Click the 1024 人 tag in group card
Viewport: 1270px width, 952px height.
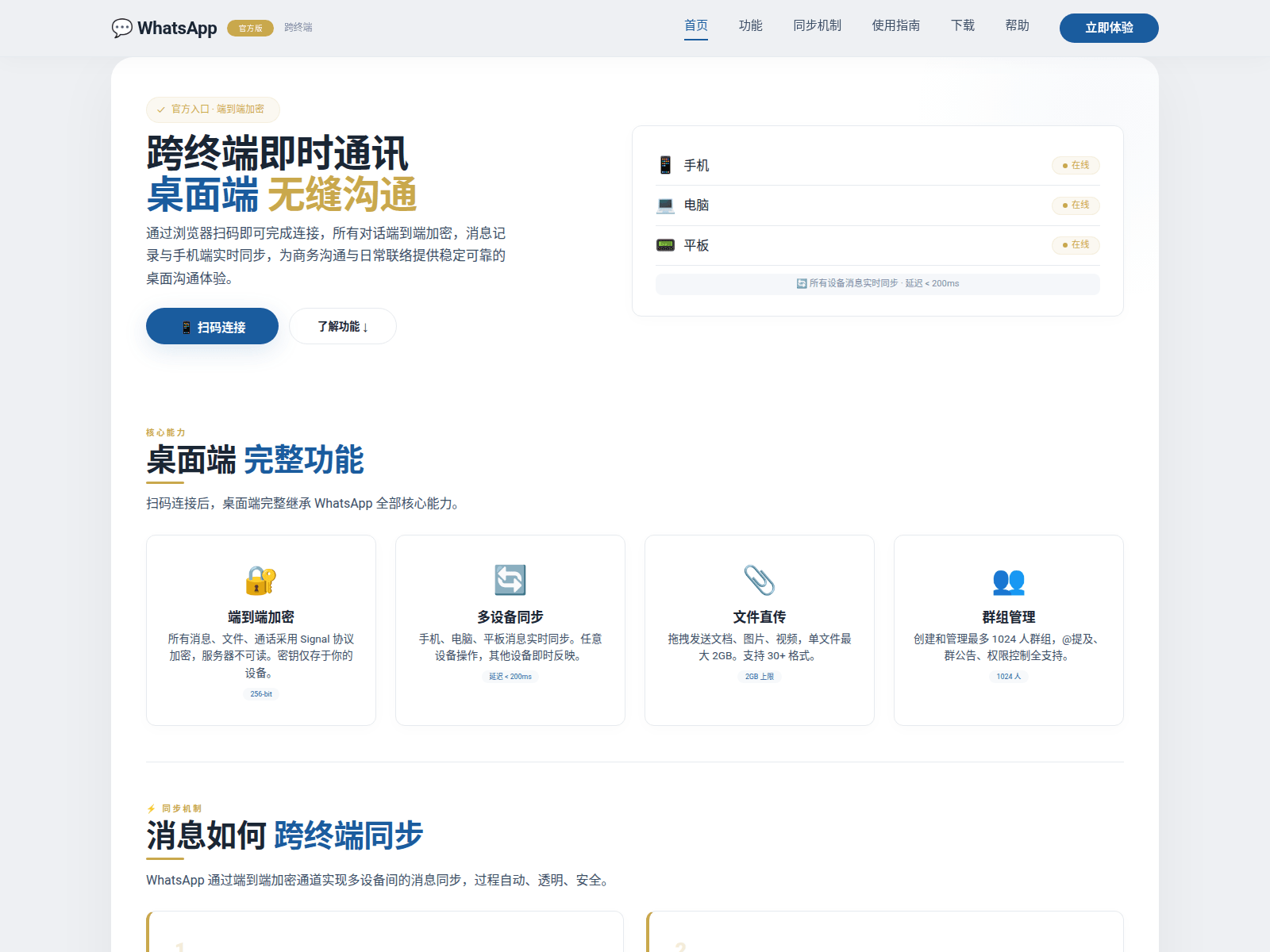click(1009, 677)
